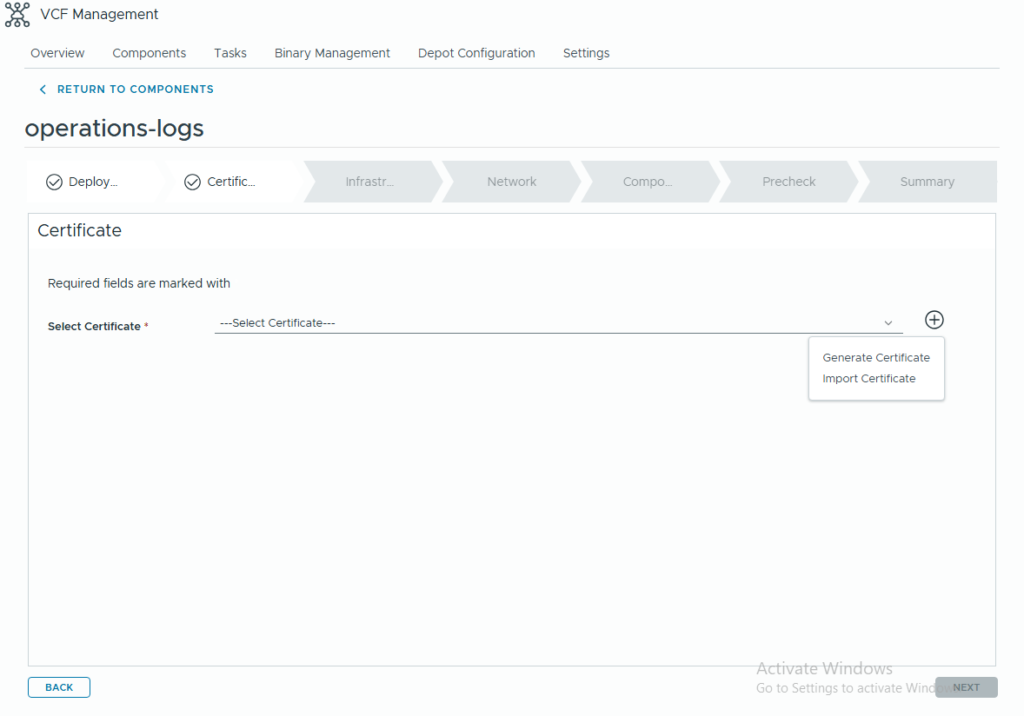Jump to the Infrastructure wizard step
This screenshot has height=716, width=1024.
tap(370, 182)
